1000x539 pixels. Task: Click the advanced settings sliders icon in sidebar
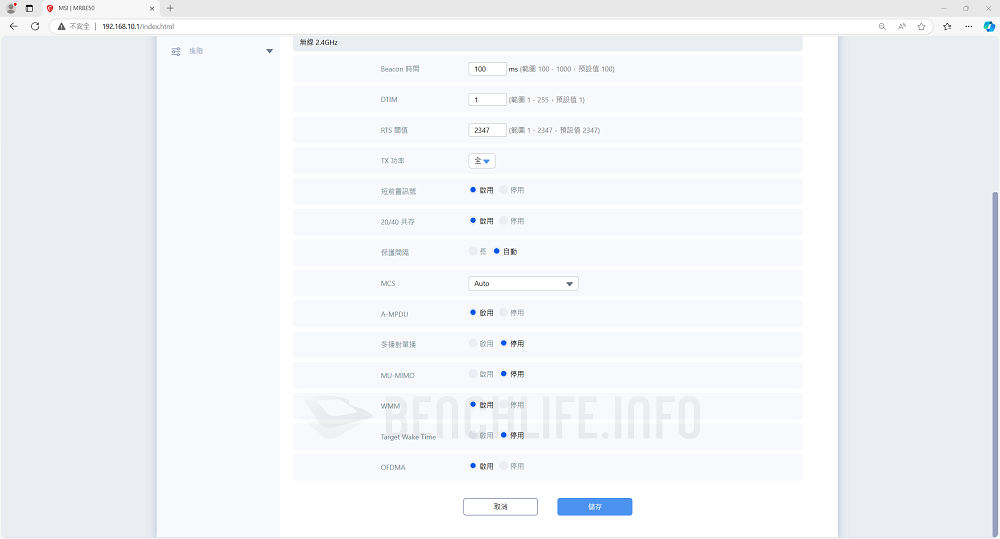[x=176, y=51]
